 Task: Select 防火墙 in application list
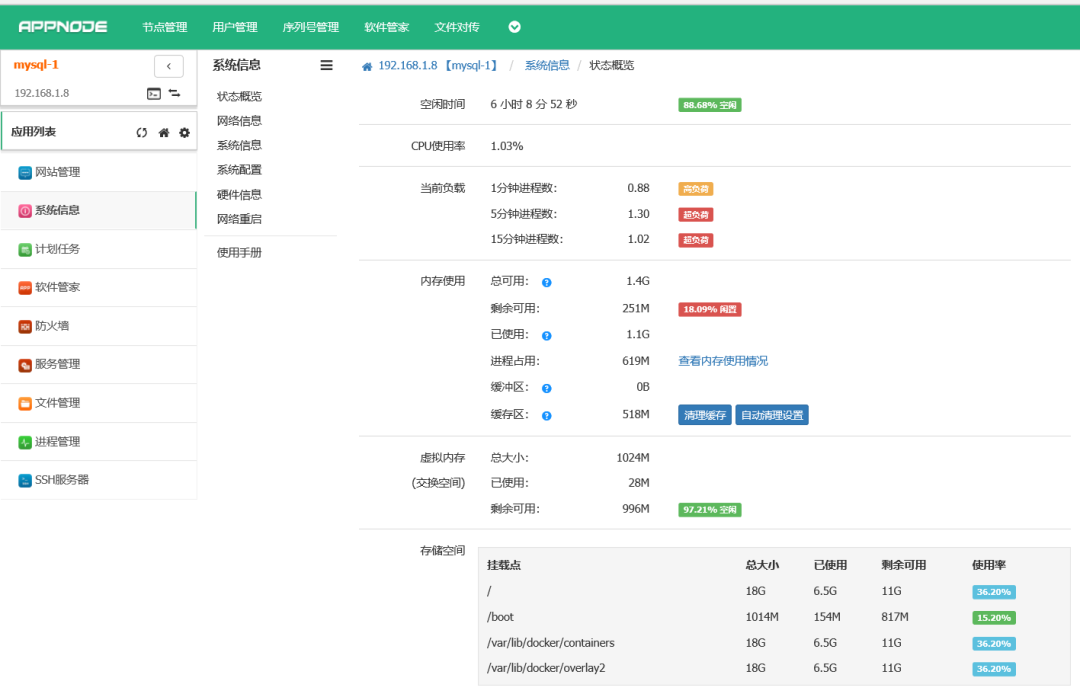click(98, 326)
